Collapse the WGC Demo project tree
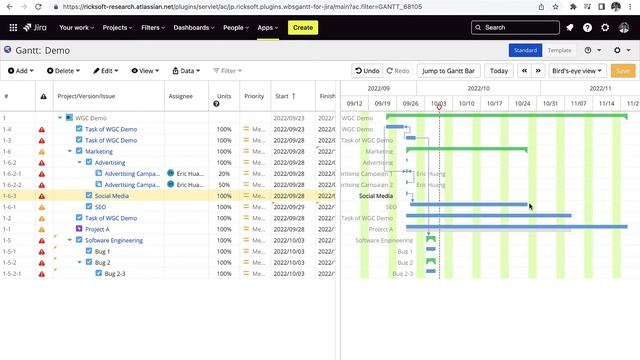 (x=60, y=118)
